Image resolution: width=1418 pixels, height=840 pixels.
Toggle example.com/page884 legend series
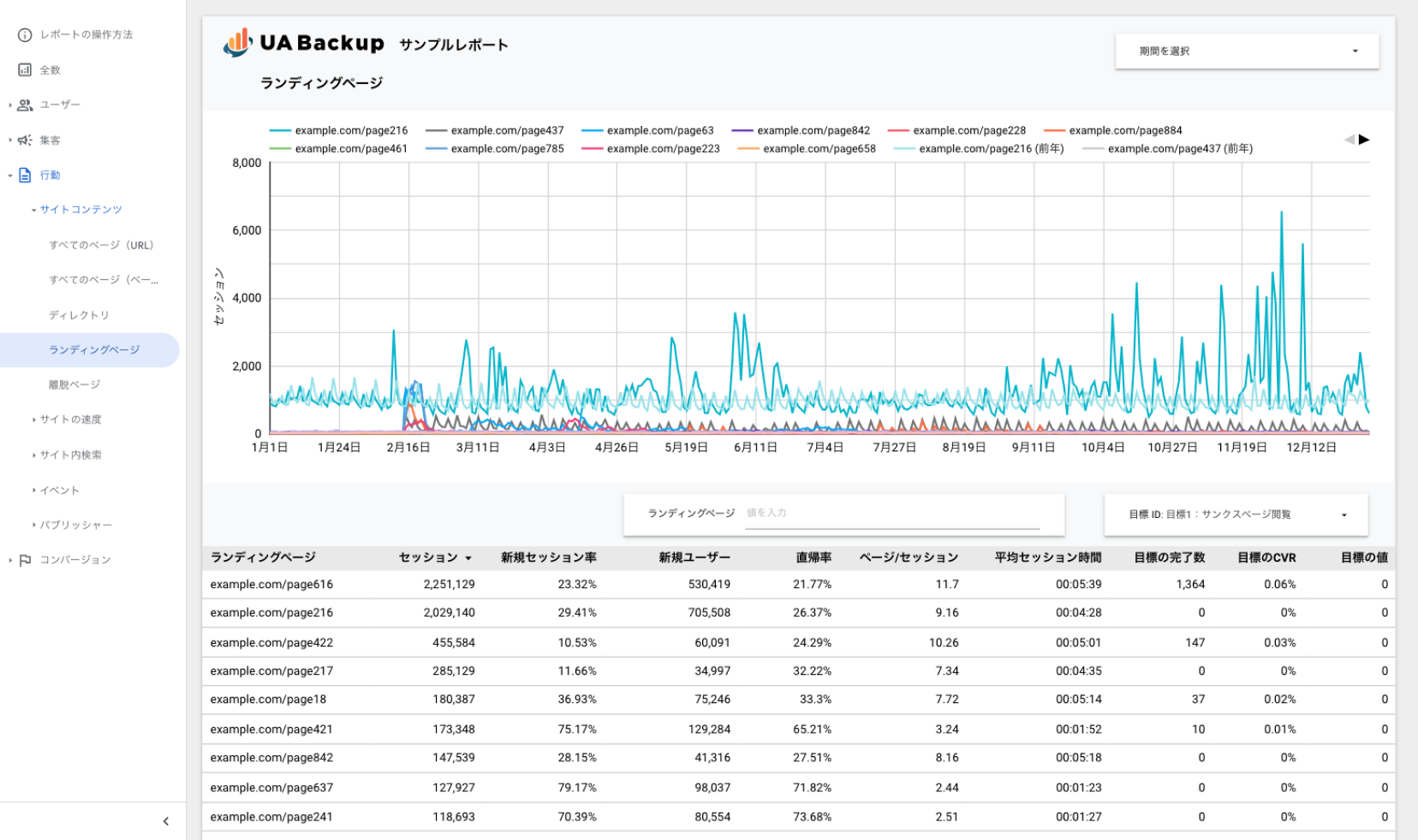click(1112, 131)
